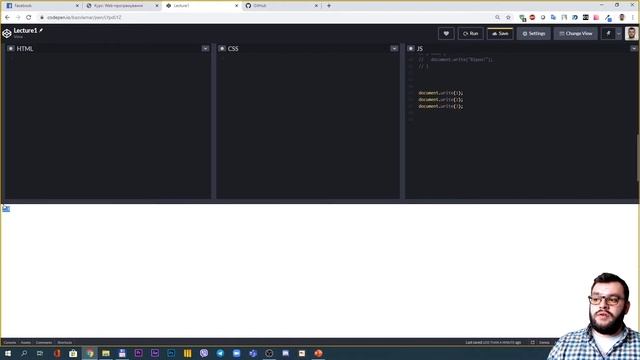Click the Chrome taskbar icon
This screenshot has width=640, height=360.
(x=90, y=353)
